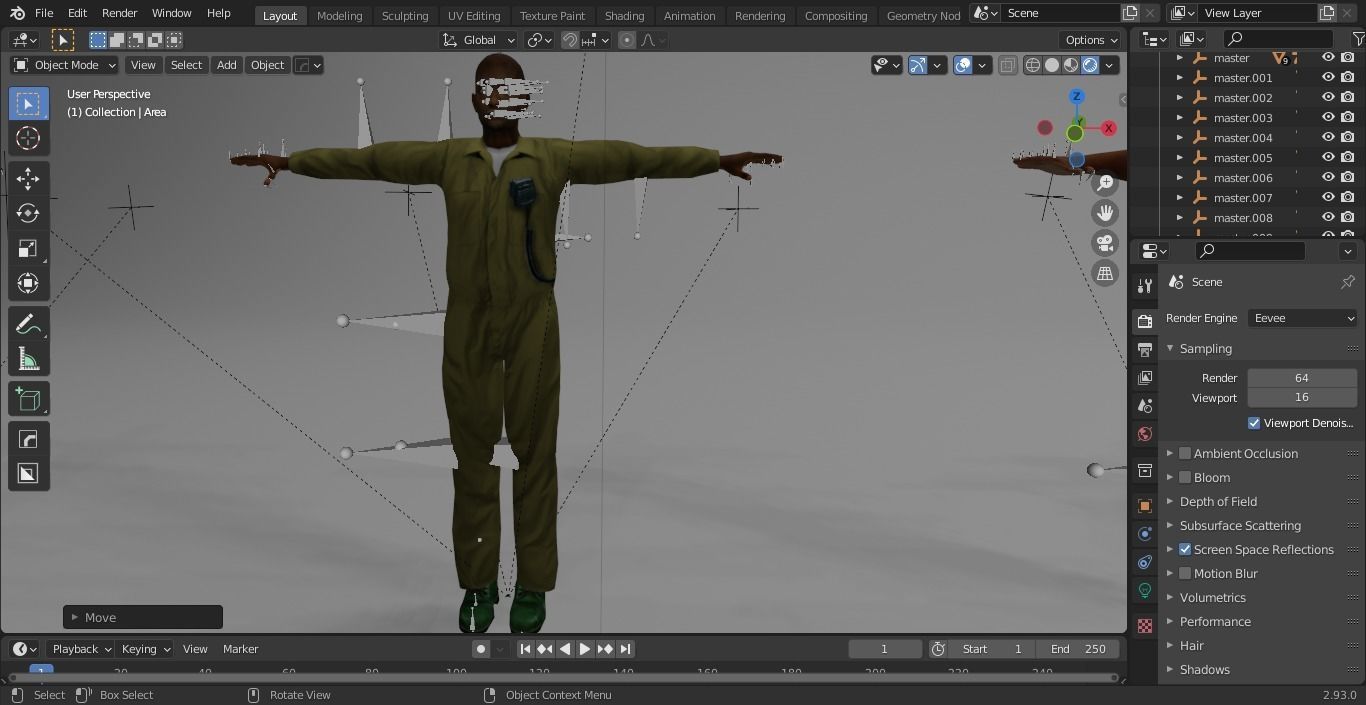The width and height of the screenshot is (1366, 705).
Task: Open the Output properties tab
Action: [1145, 349]
